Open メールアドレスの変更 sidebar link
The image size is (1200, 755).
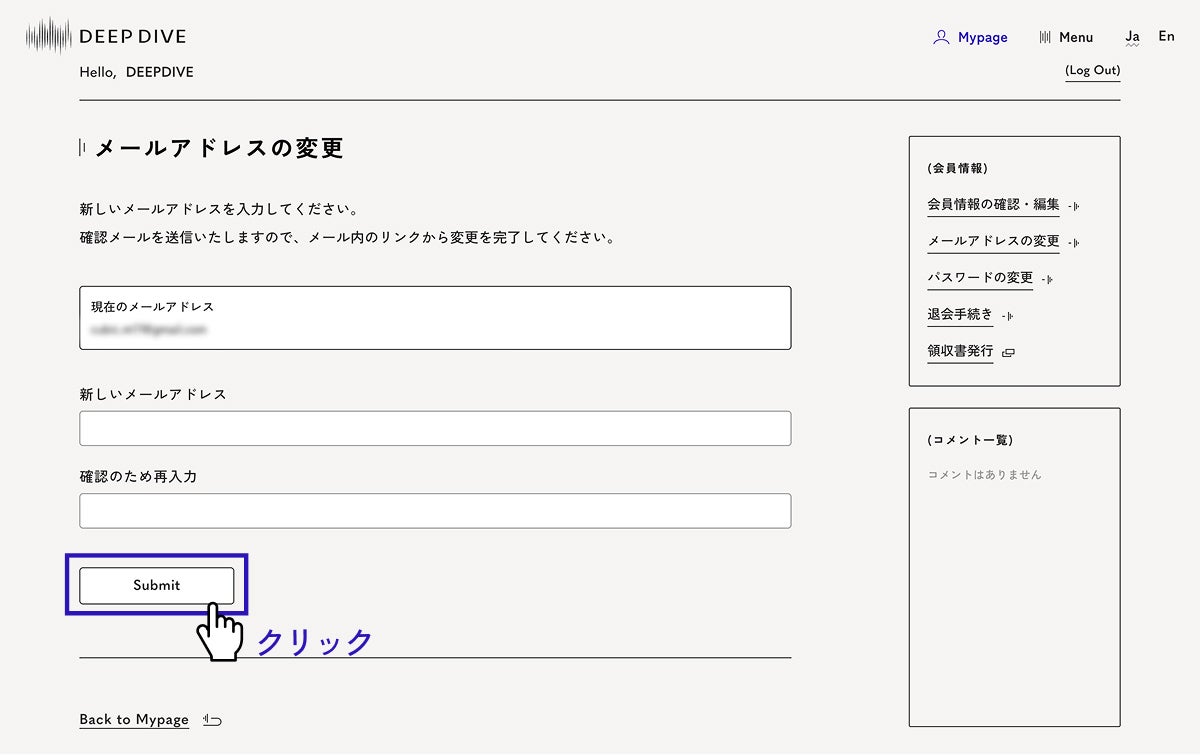(993, 241)
